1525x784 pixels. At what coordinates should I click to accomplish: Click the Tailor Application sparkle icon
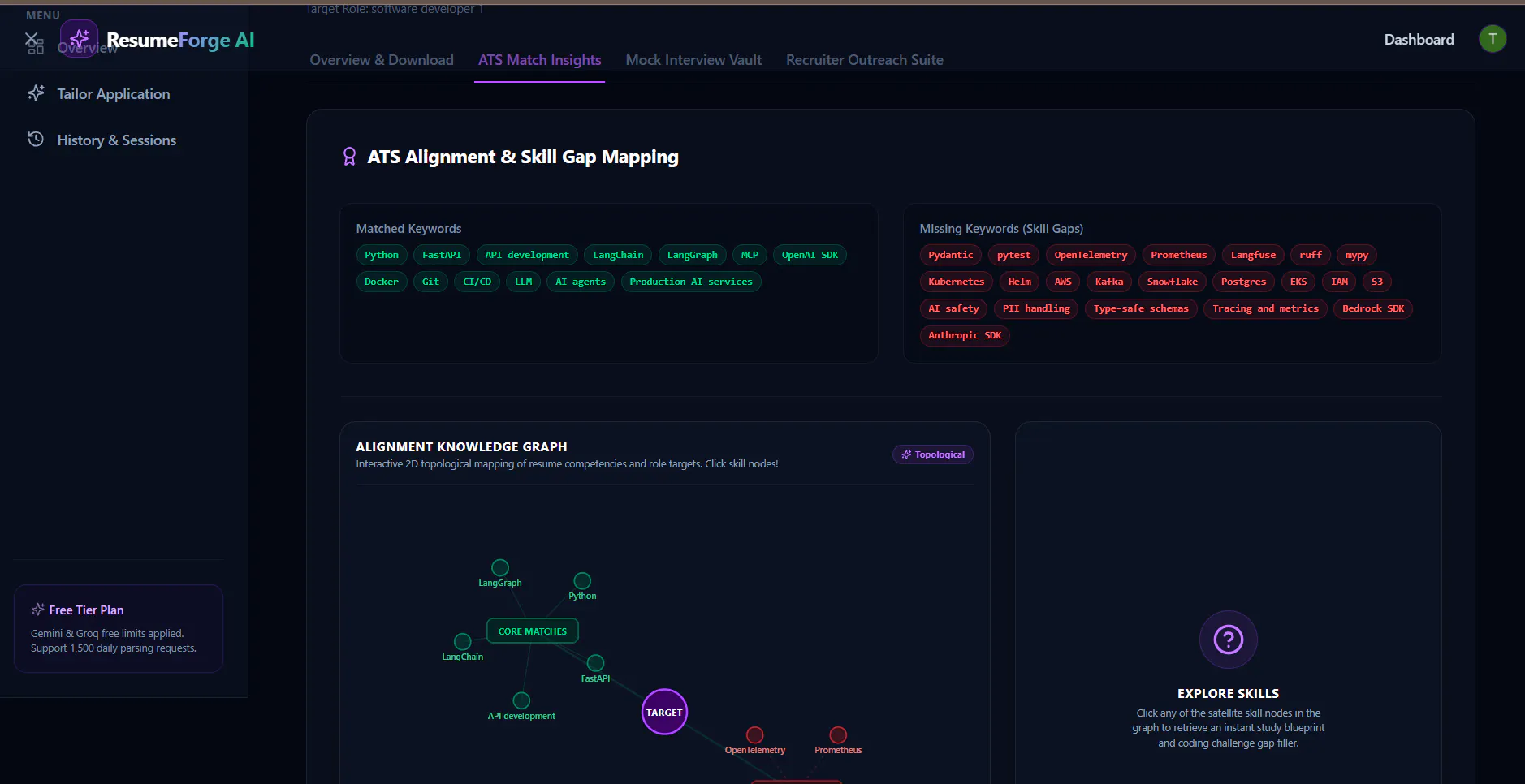36,93
